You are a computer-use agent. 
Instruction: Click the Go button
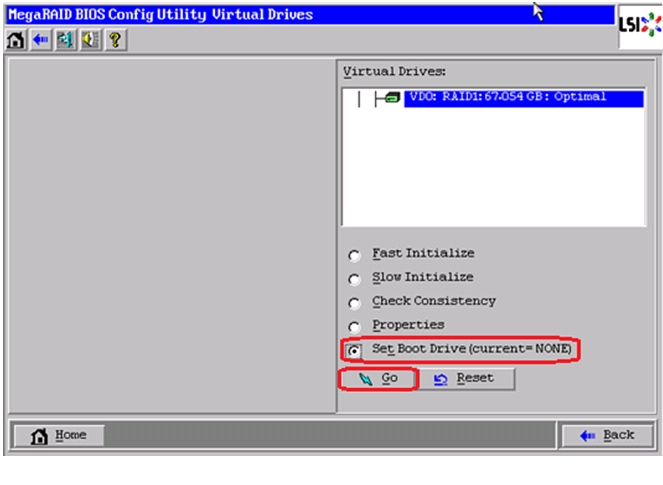tap(379, 378)
